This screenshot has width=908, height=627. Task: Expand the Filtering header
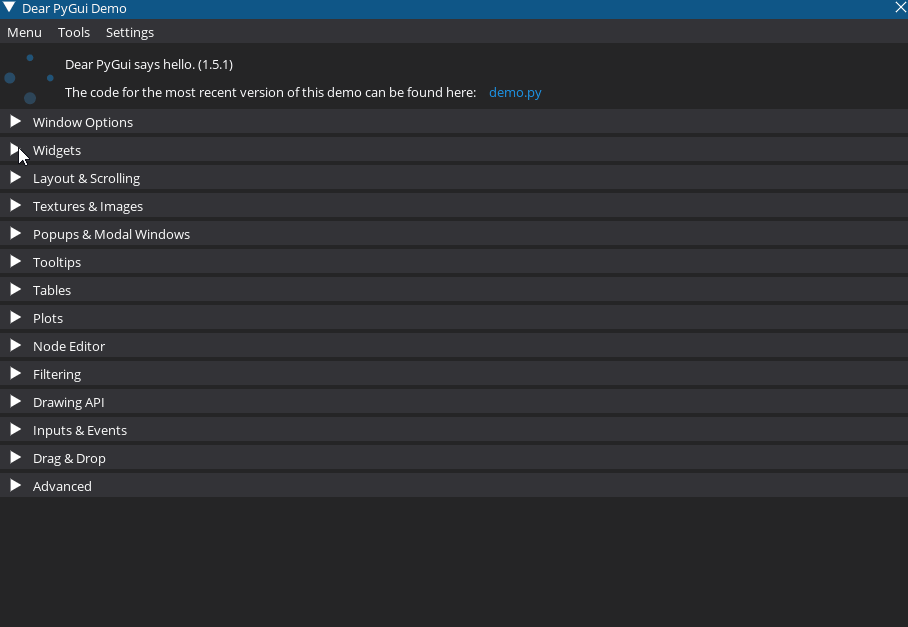point(57,373)
